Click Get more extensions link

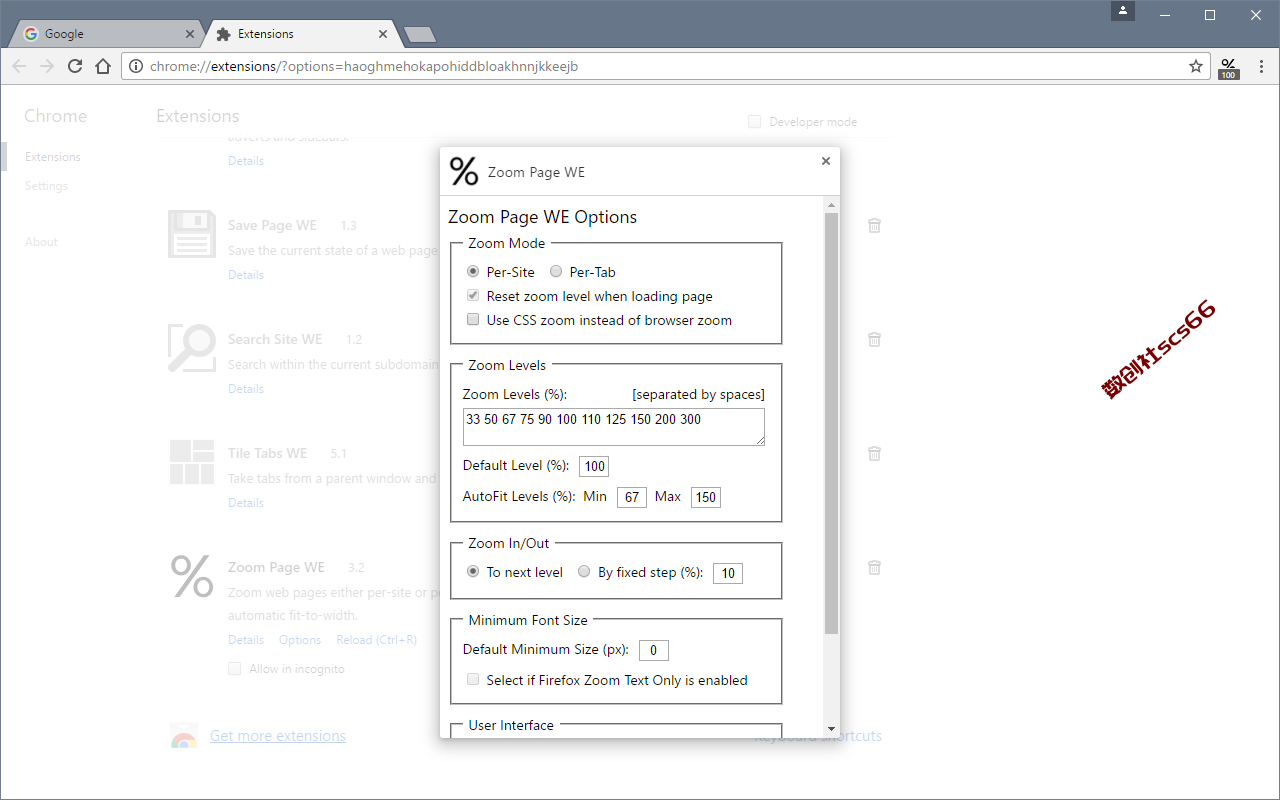click(x=278, y=736)
